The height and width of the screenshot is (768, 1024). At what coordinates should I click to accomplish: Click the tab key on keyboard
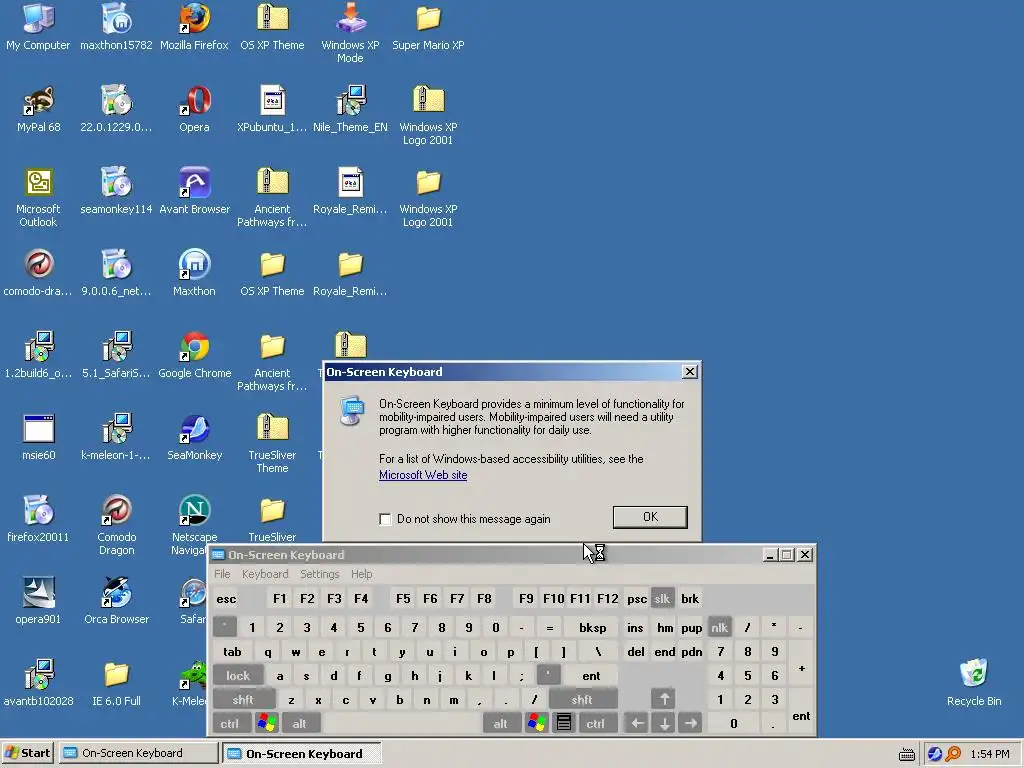tap(232, 652)
